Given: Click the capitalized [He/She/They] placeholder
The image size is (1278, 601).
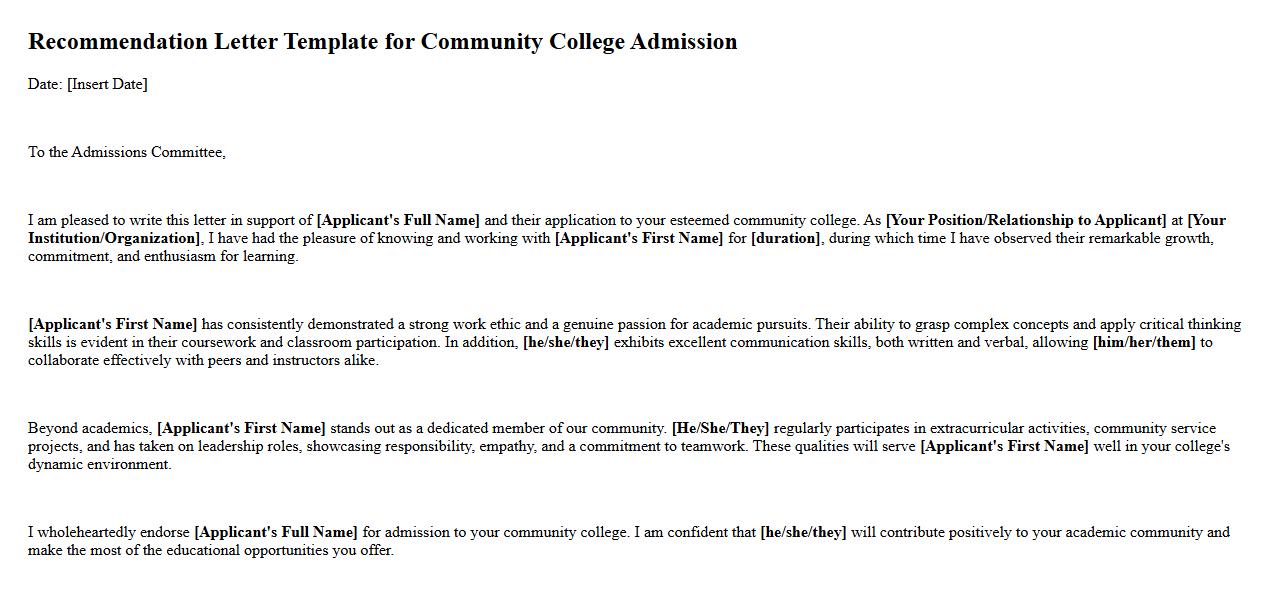Looking at the screenshot, I should pos(720,428).
